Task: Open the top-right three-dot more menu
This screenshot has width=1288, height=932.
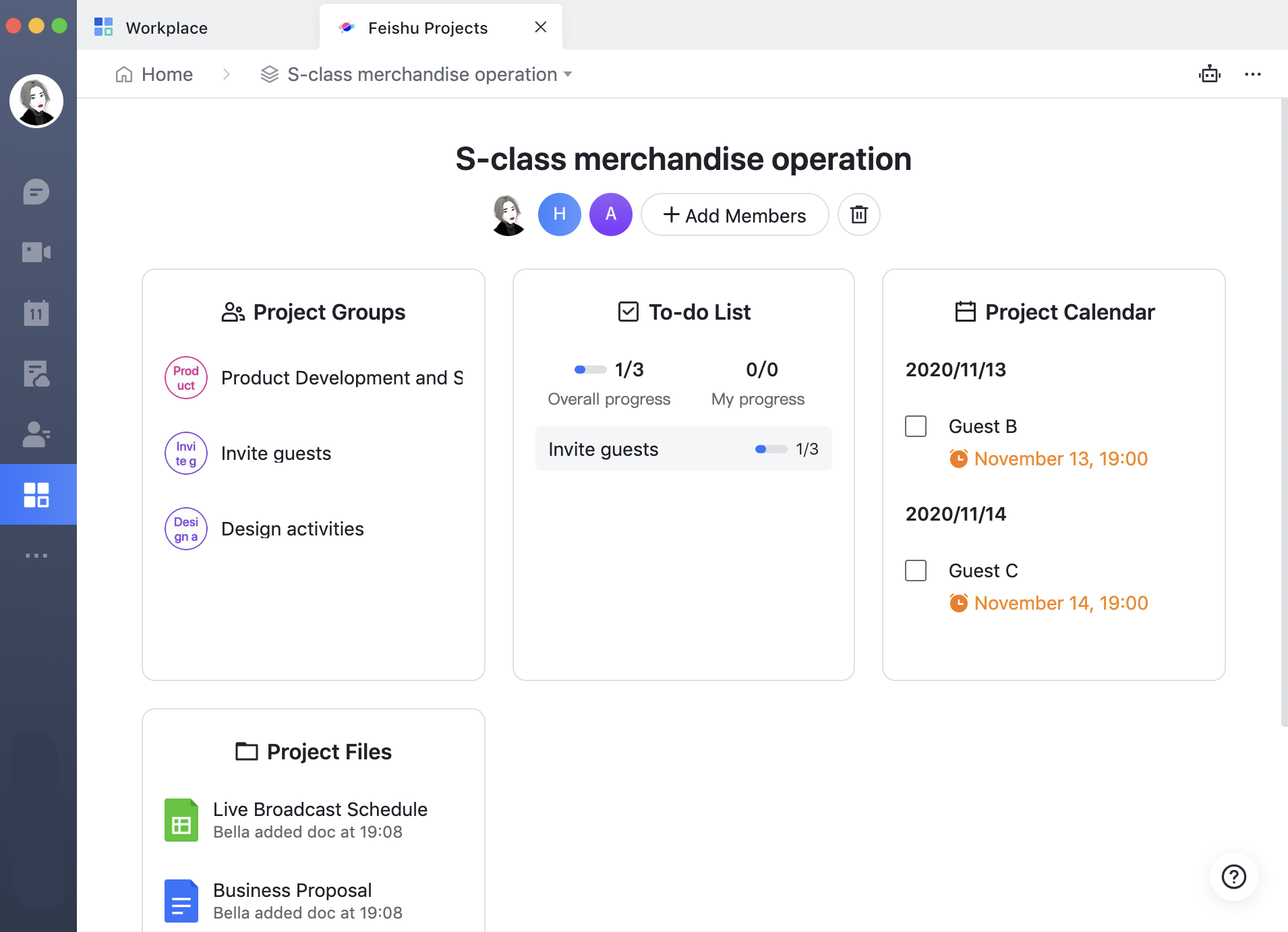Action: point(1252,74)
